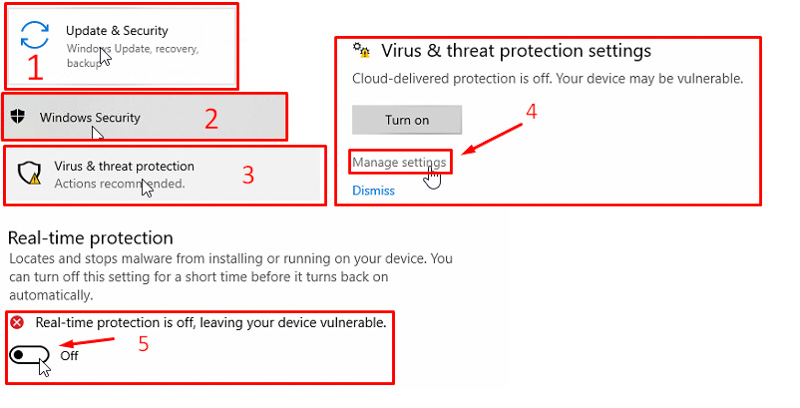The height and width of the screenshot is (408, 800).
Task: Click the Virus & threat protection settings heading
Action: coord(516,50)
